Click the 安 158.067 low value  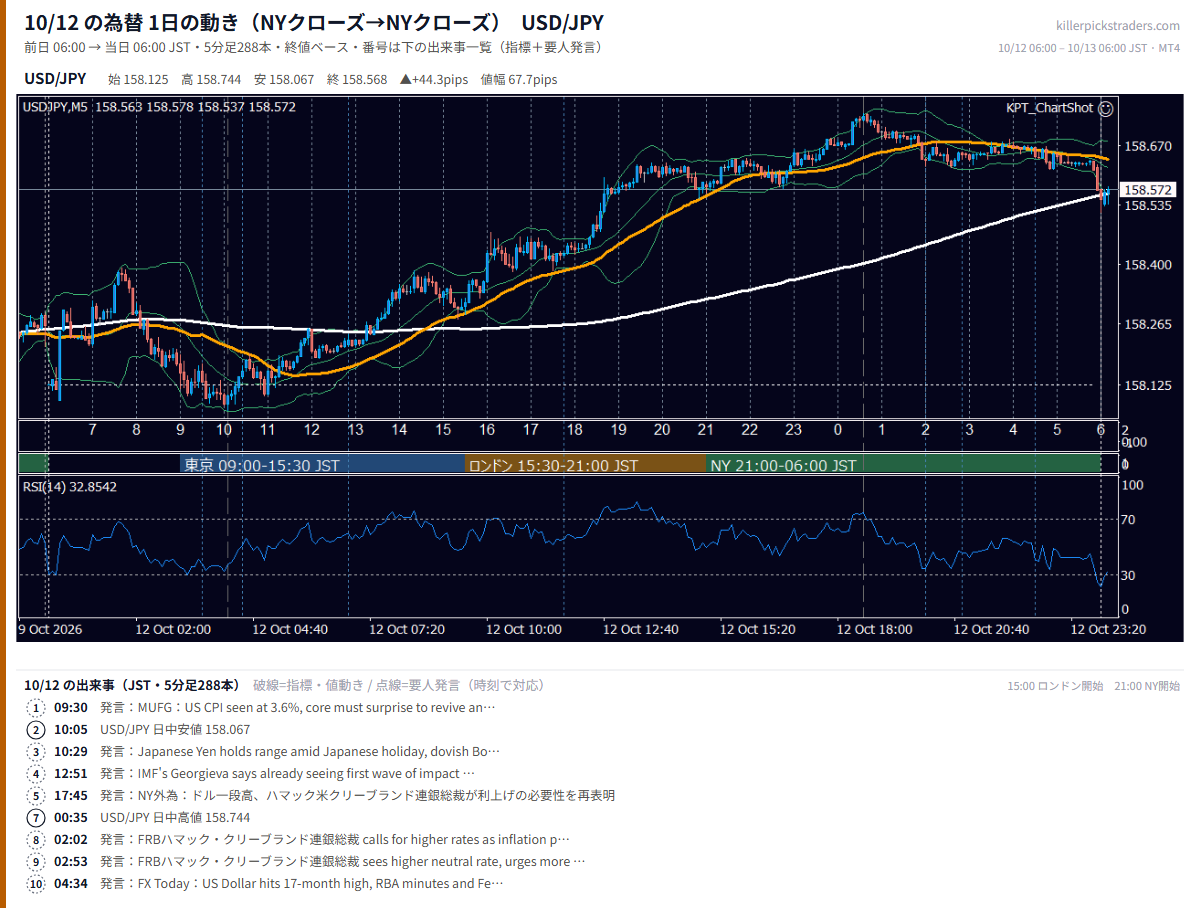click(284, 79)
